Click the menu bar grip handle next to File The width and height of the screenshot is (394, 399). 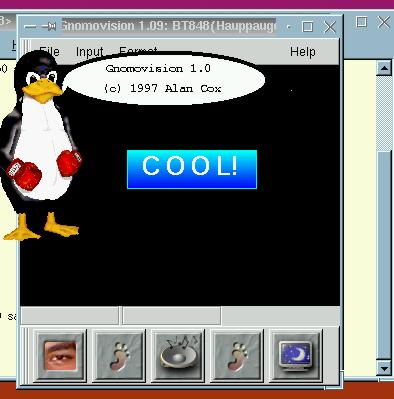click(26, 52)
